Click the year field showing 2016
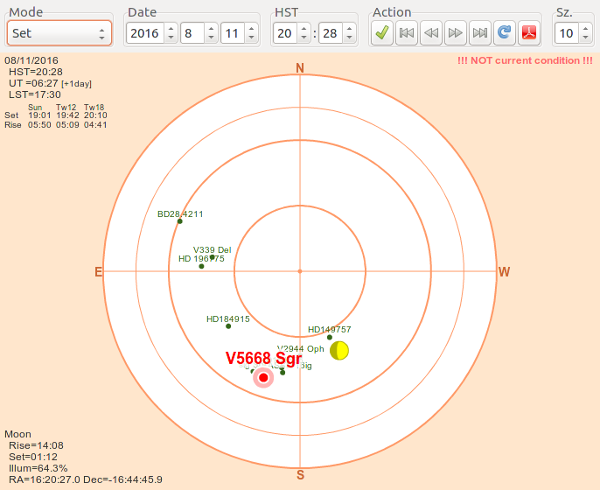 [145, 33]
